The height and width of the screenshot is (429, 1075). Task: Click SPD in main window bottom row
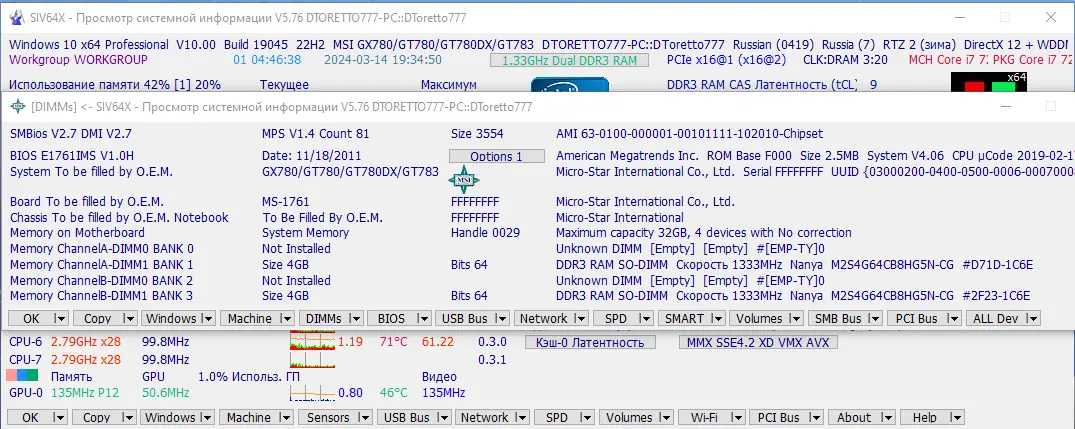pos(556,417)
